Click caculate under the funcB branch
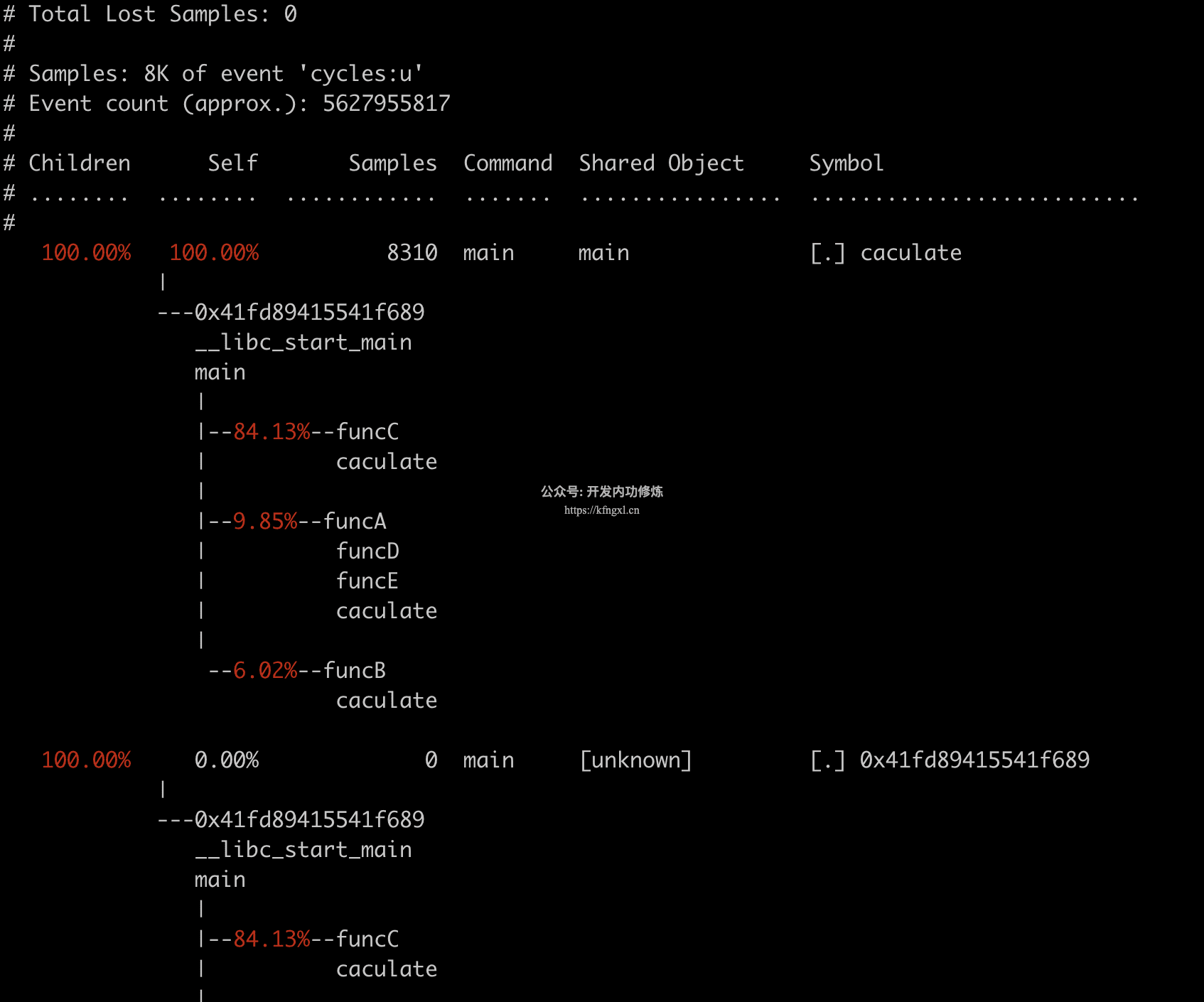 coord(387,700)
